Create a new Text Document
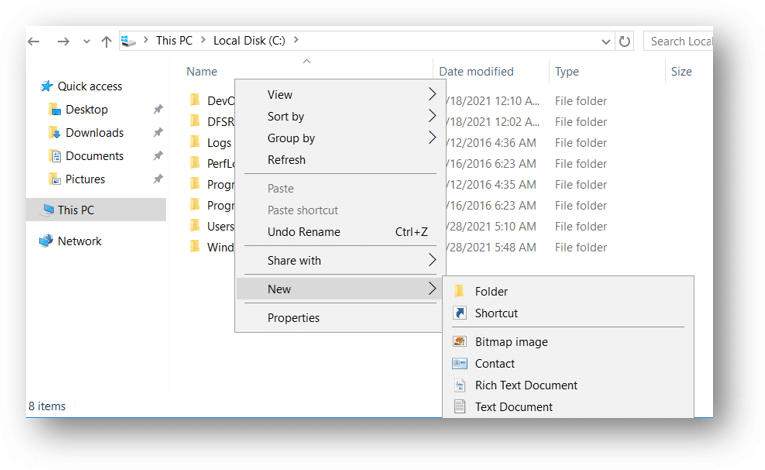This screenshot has width=765, height=470. [568, 407]
